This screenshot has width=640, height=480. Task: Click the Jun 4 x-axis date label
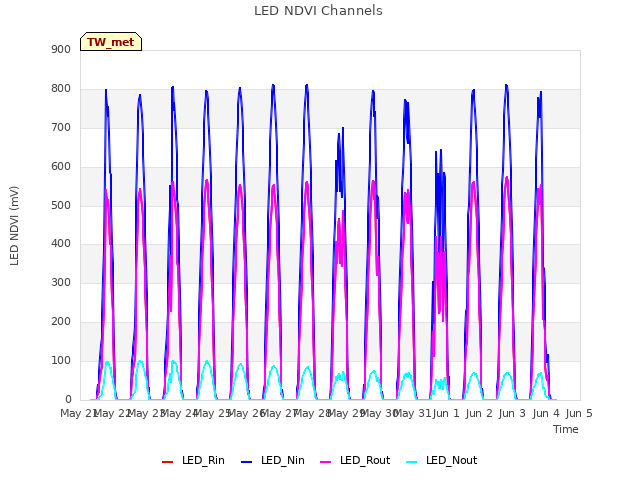(546, 413)
